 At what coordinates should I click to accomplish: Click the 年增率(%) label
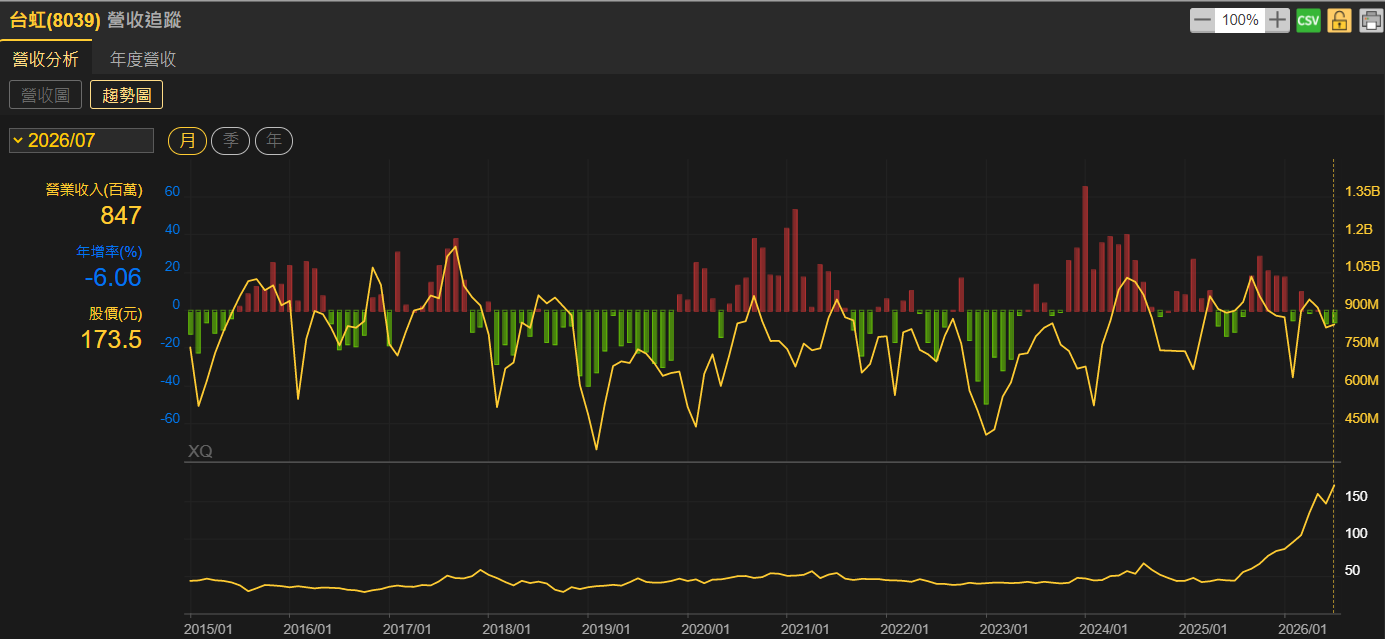click(x=110, y=252)
